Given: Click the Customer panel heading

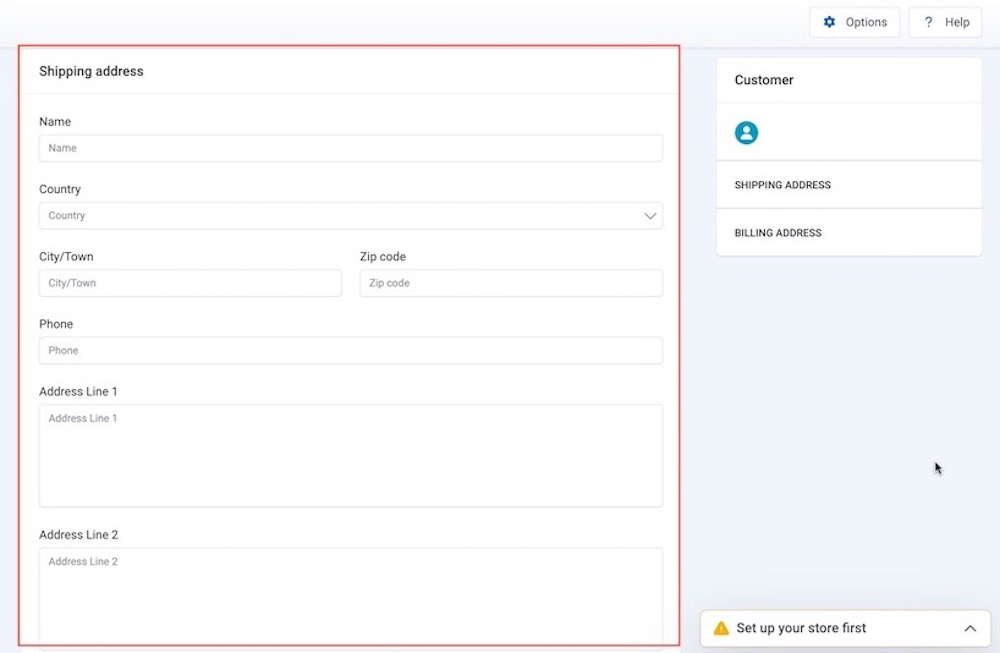Looking at the screenshot, I should pos(764,80).
